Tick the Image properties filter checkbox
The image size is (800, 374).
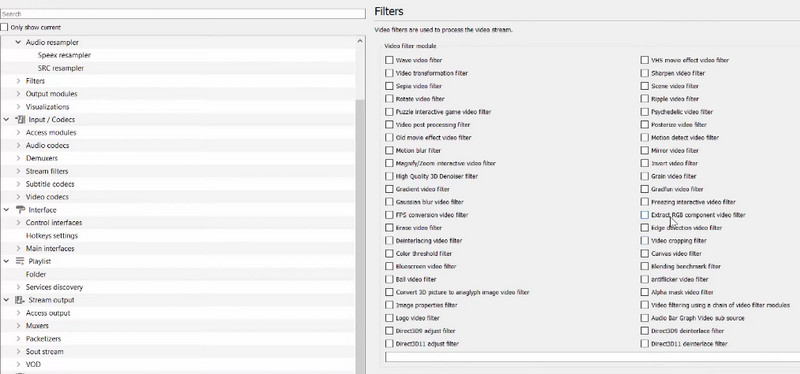(x=389, y=305)
